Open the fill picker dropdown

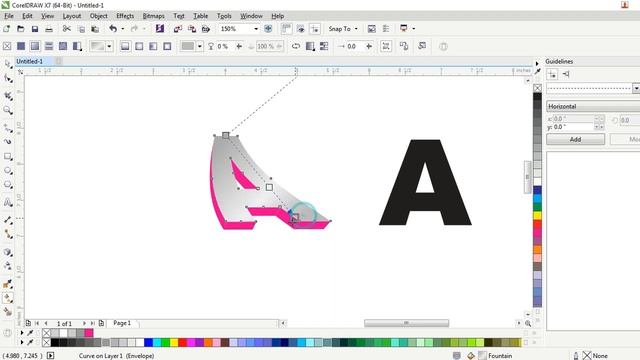tap(109, 47)
